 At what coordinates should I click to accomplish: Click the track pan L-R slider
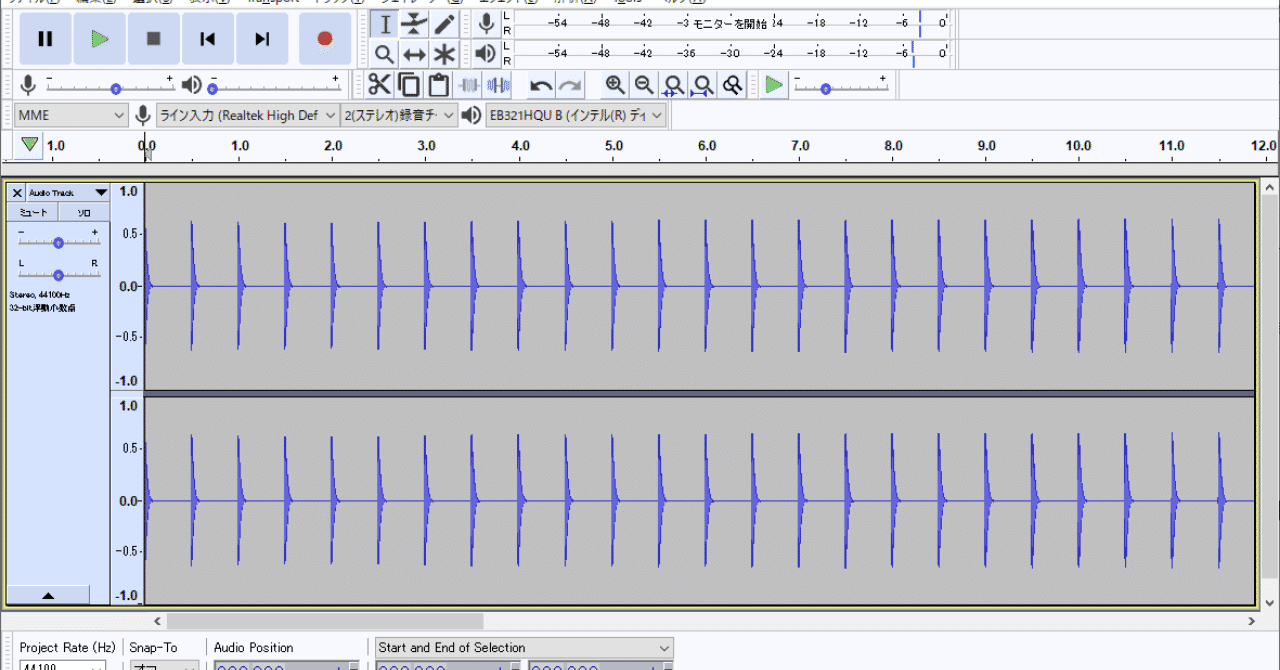point(58,273)
